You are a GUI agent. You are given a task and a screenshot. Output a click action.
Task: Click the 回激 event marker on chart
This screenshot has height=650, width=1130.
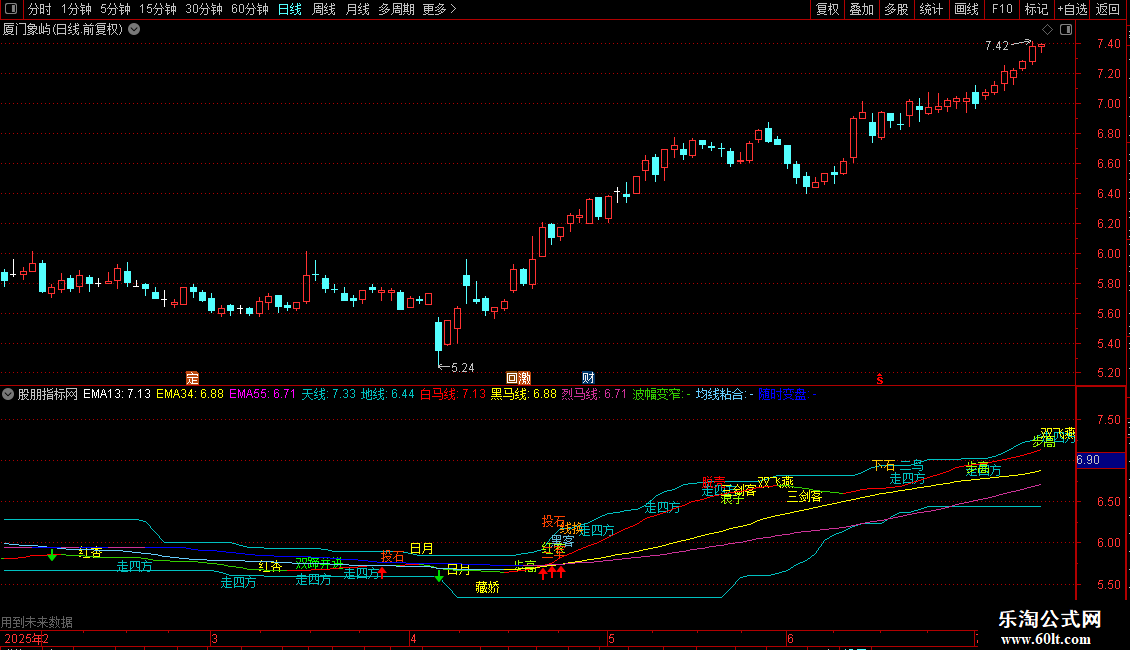[x=518, y=378]
